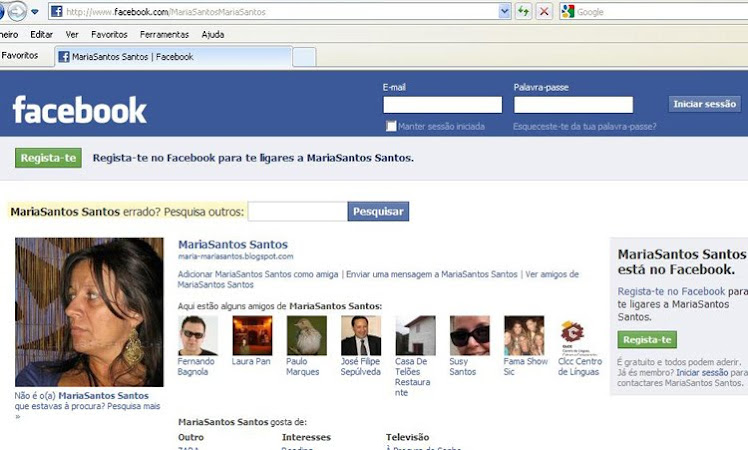The image size is (748, 450).
Task: Select the MariaSantos Santos | Facebook tab
Action: [x=173, y=57]
